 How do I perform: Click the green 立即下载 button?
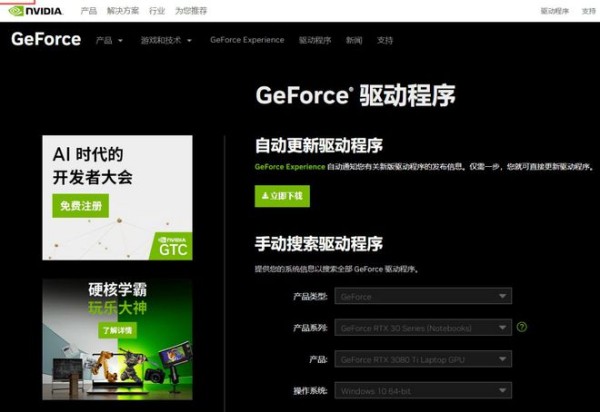(x=282, y=196)
